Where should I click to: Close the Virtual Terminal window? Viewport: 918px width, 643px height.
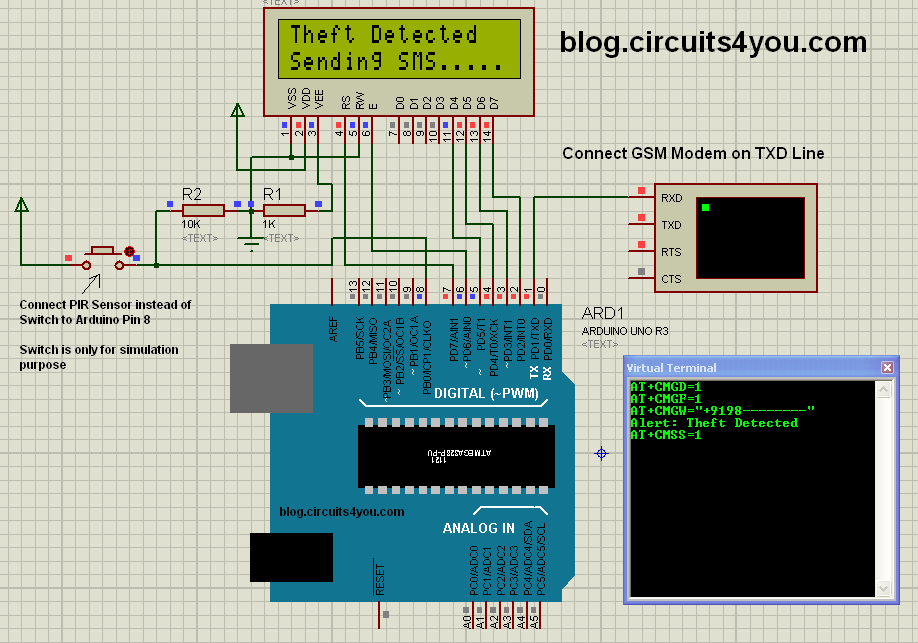pyautogui.click(x=887, y=367)
